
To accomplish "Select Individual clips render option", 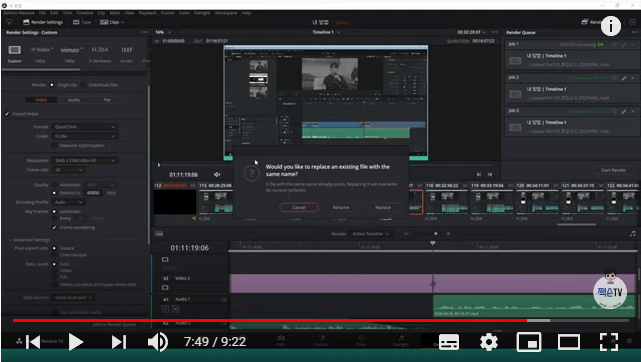I will [x=83, y=85].
